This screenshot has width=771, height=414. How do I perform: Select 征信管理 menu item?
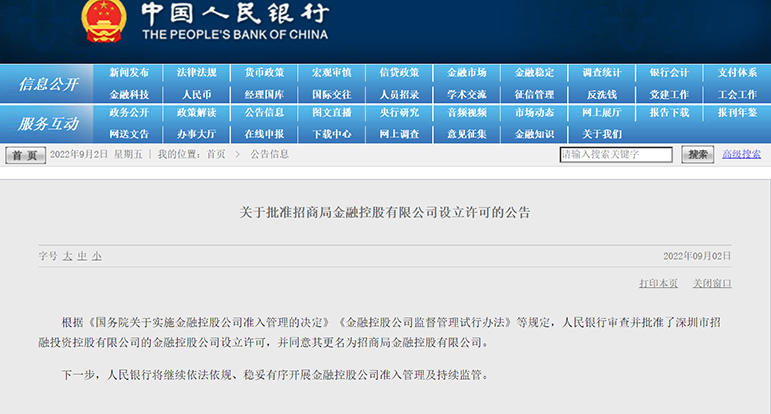pos(534,94)
